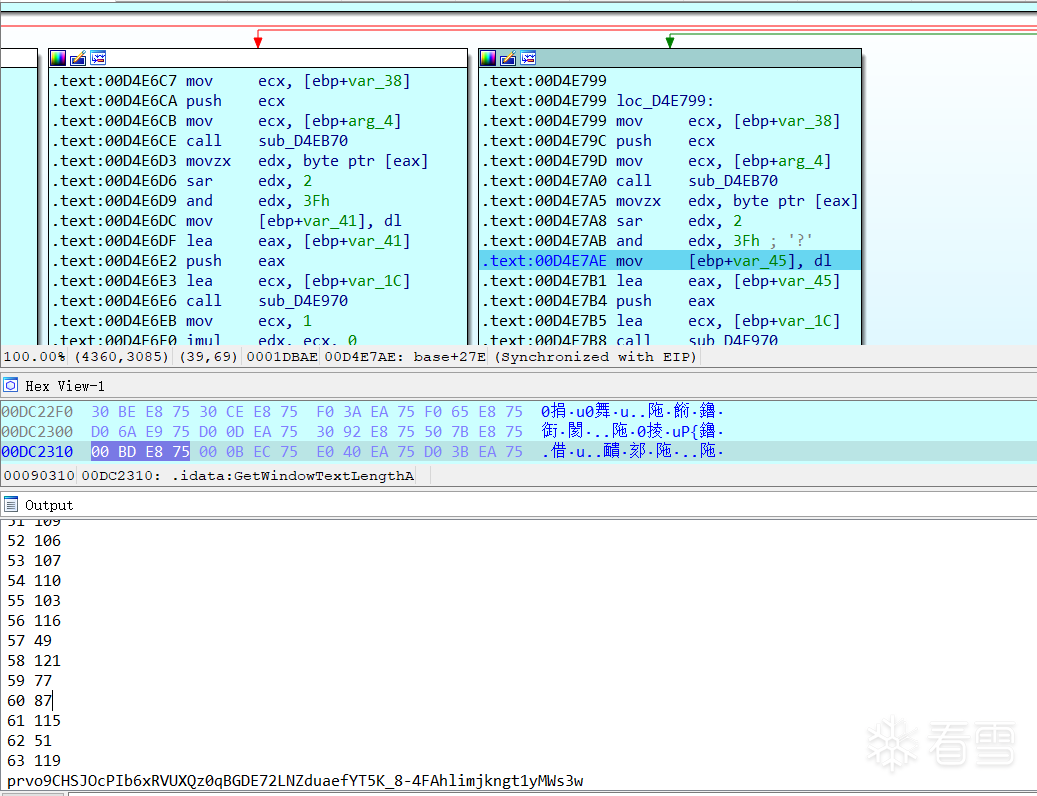This screenshot has width=1037, height=796.
Task: Click var_1C at address 00D4E6E3
Action: [375, 281]
